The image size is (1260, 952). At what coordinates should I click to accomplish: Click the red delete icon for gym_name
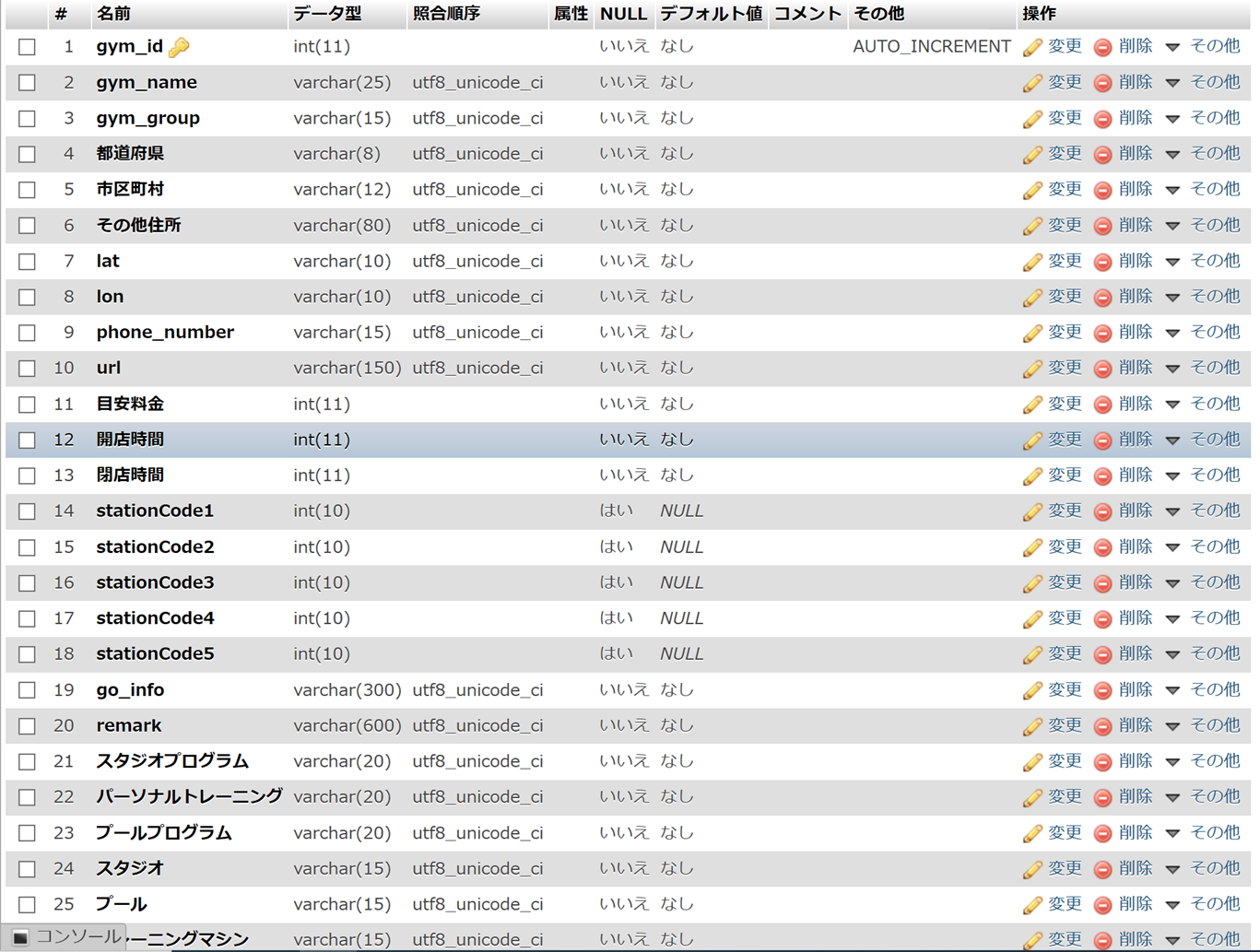1102,83
